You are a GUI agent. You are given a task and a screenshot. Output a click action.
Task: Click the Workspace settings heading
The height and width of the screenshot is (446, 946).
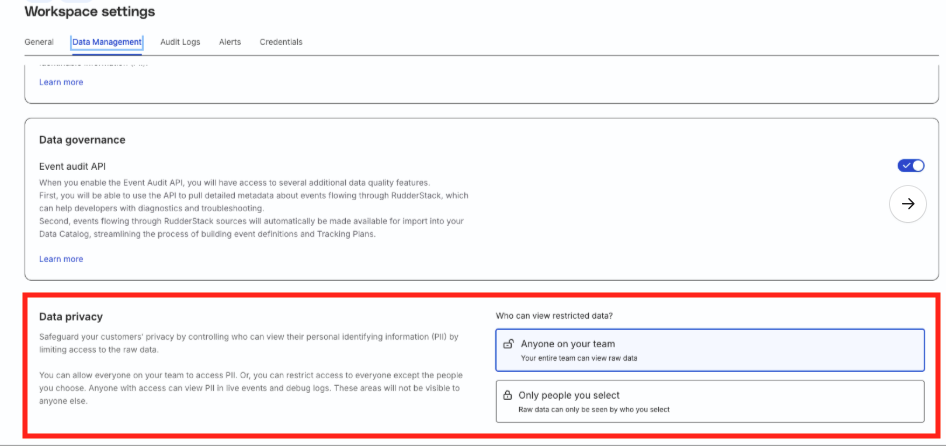tap(89, 11)
